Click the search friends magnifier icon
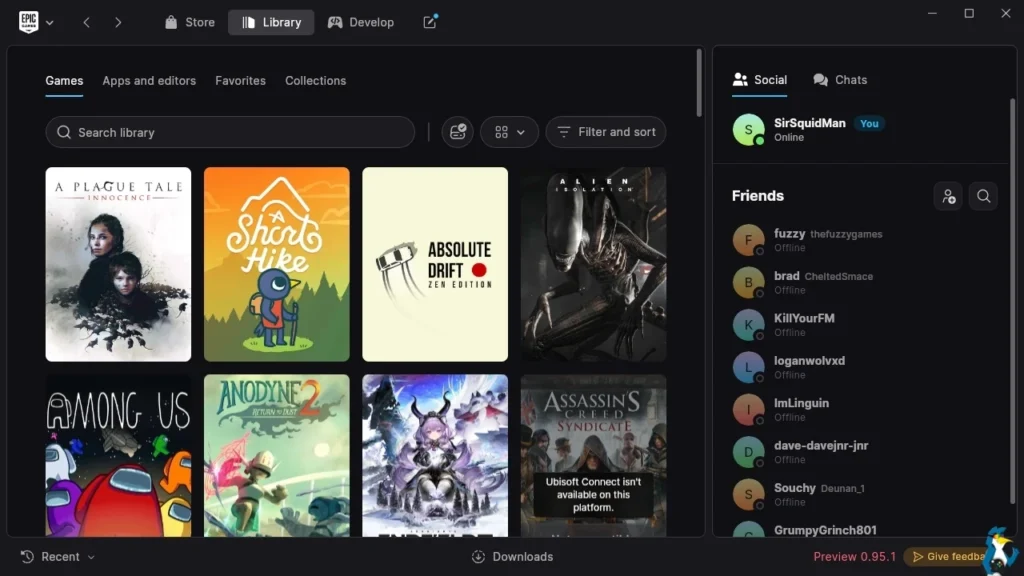 pyautogui.click(x=984, y=196)
